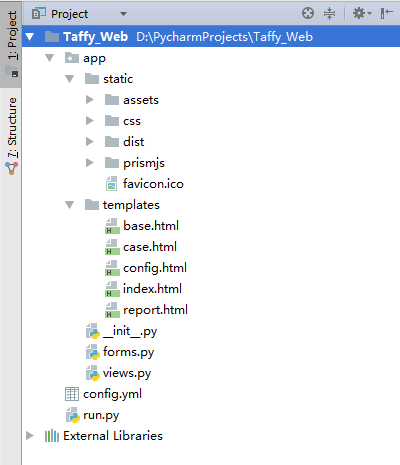
Task: Collapse the static folder
Action: click(69, 79)
